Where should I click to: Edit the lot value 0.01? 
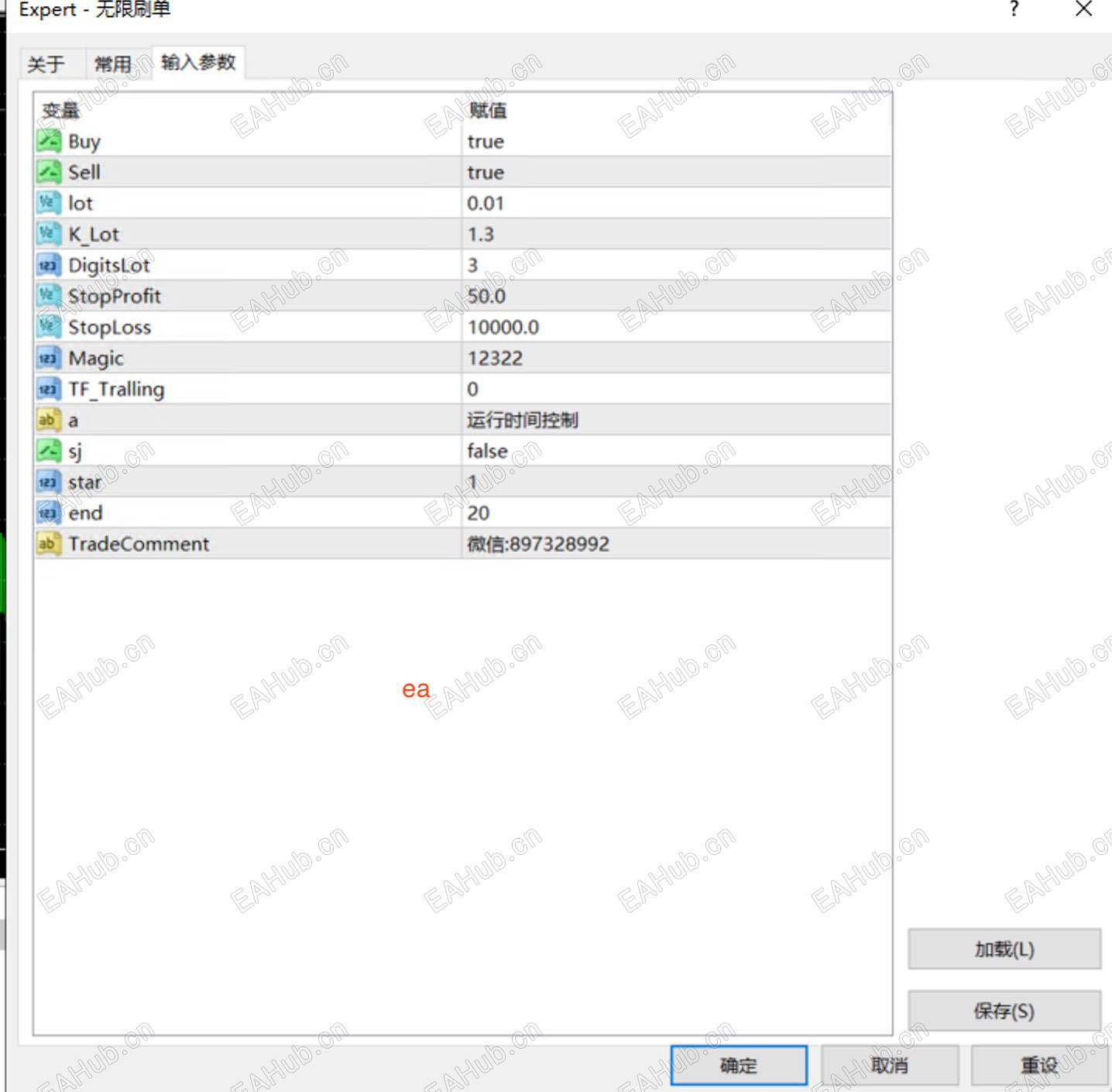[x=486, y=204]
